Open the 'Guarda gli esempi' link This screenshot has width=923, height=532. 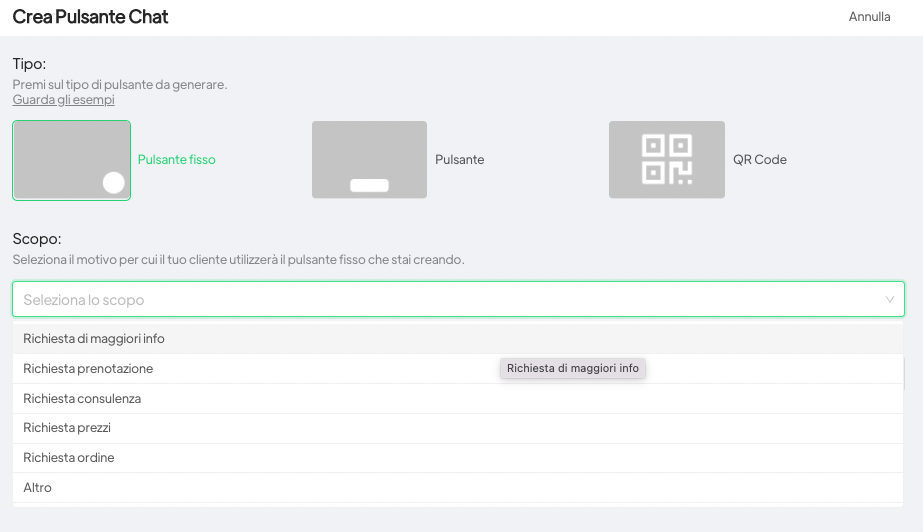point(63,100)
